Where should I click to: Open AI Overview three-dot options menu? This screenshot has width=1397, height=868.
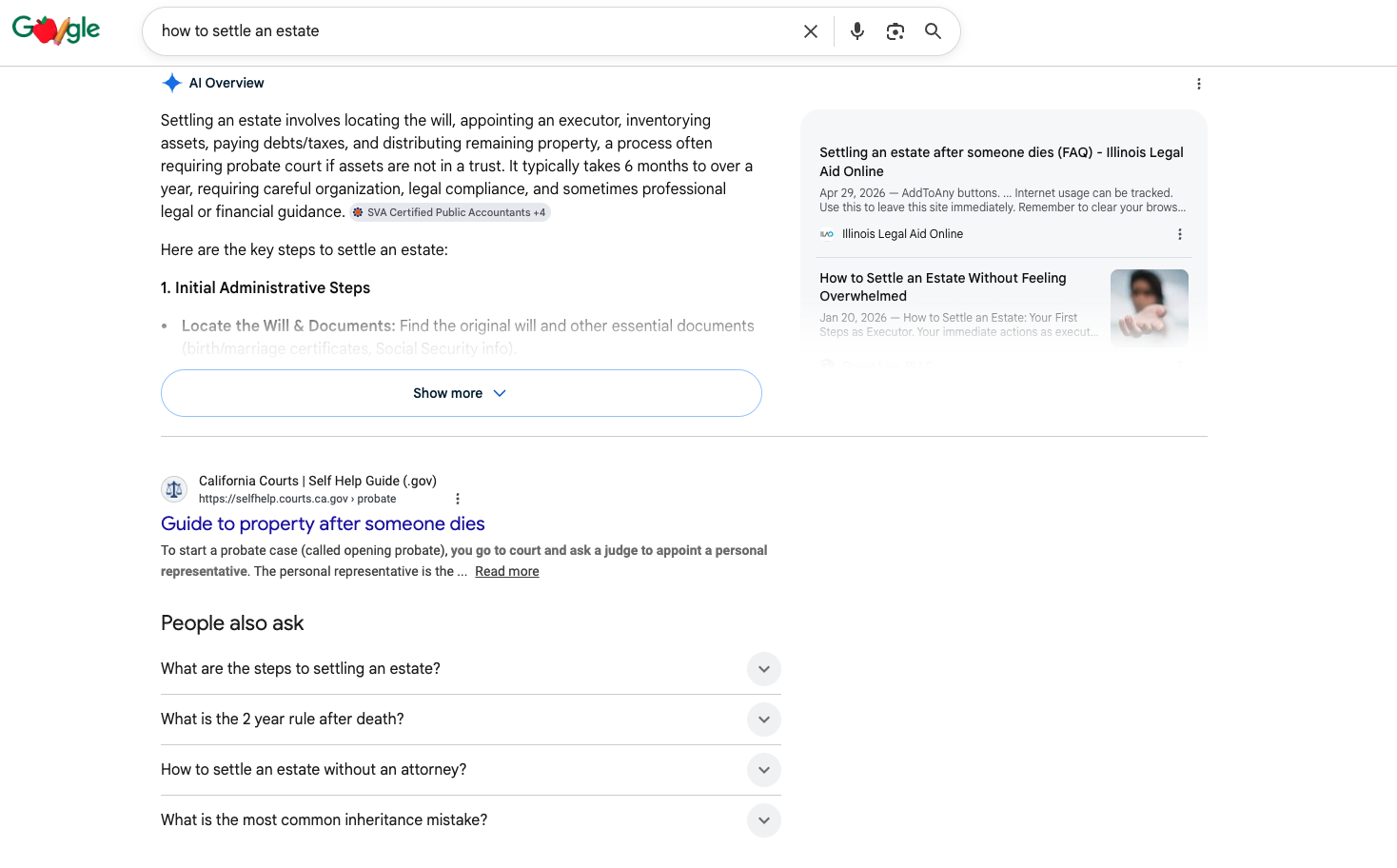pos(1199,84)
